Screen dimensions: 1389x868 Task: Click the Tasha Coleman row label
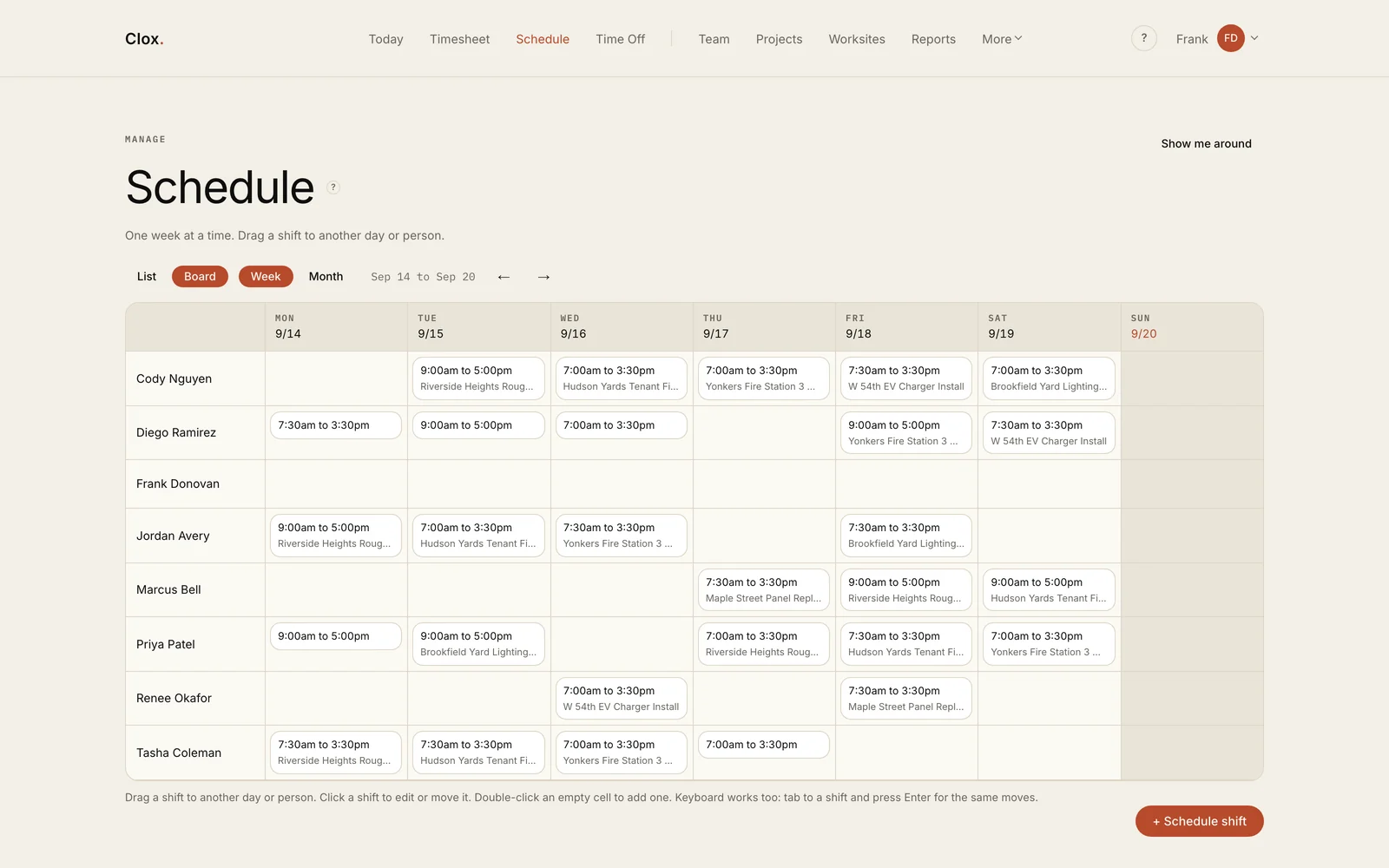pyautogui.click(x=179, y=753)
